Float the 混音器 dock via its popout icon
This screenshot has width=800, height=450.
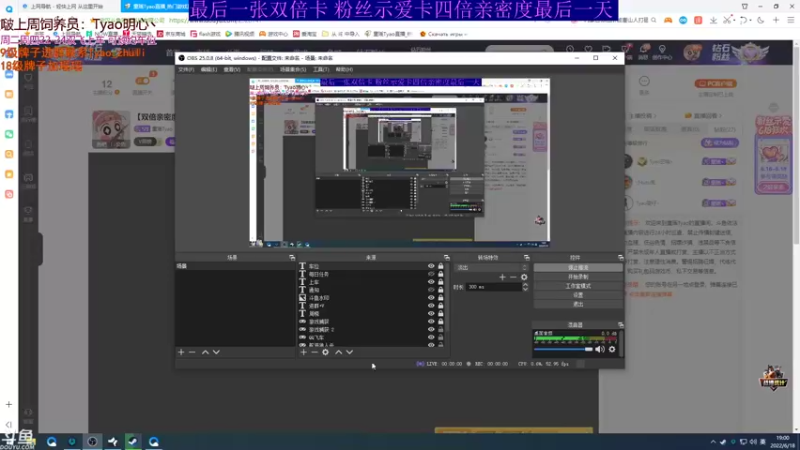click(x=620, y=325)
